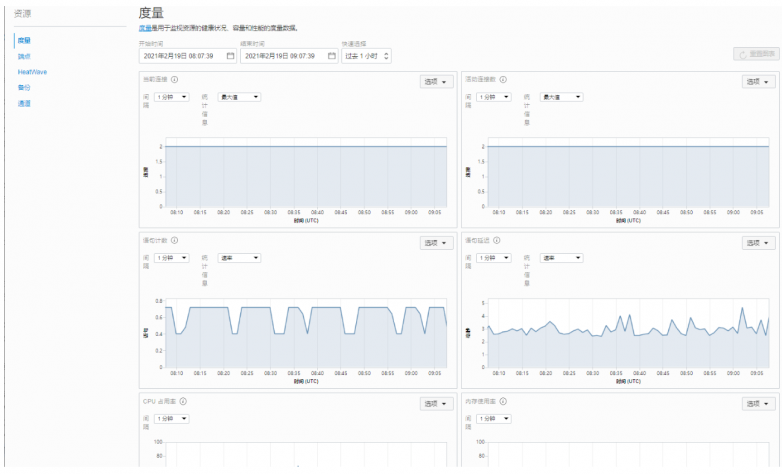This screenshot has width=782, height=474.
Task: Change 内存使用率 interval from 1 分钟
Action: tap(494, 419)
